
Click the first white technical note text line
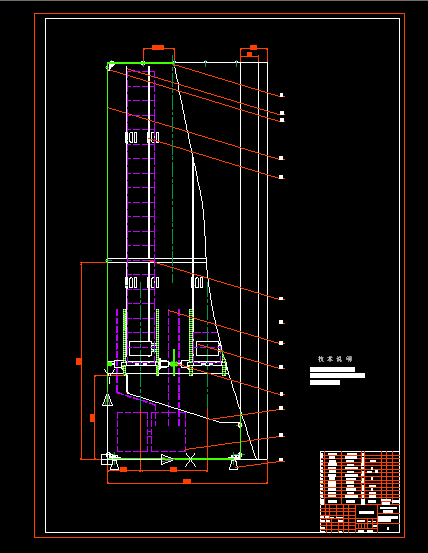pos(332,369)
